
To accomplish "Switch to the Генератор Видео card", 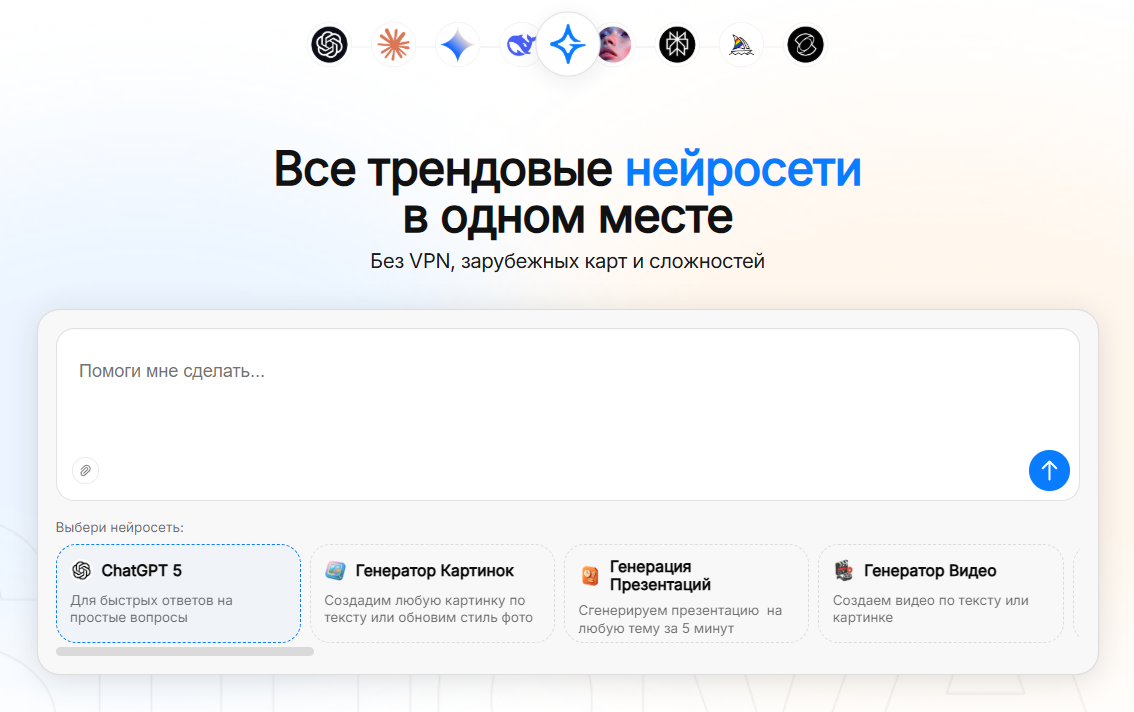I will pyautogui.click(x=940, y=593).
